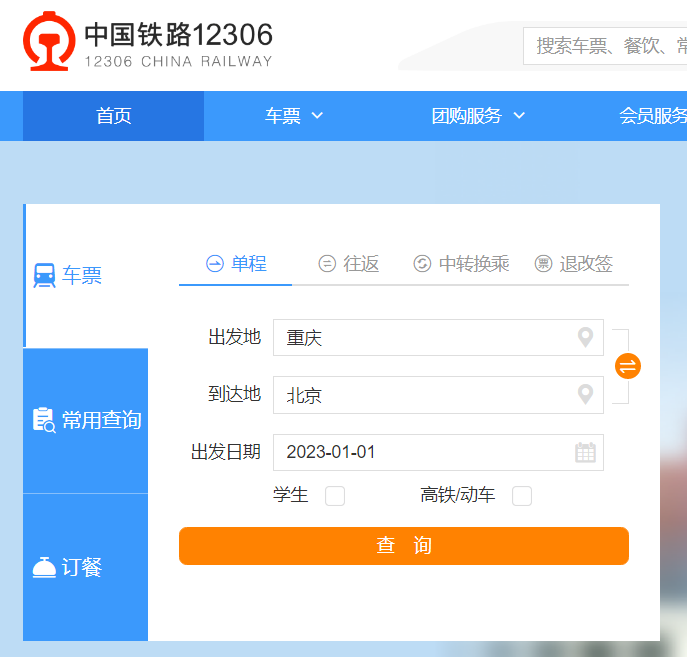The width and height of the screenshot is (687, 657).
Task: Select the 车票 train icon in sidebar
Action: pyautogui.click(x=45, y=276)
